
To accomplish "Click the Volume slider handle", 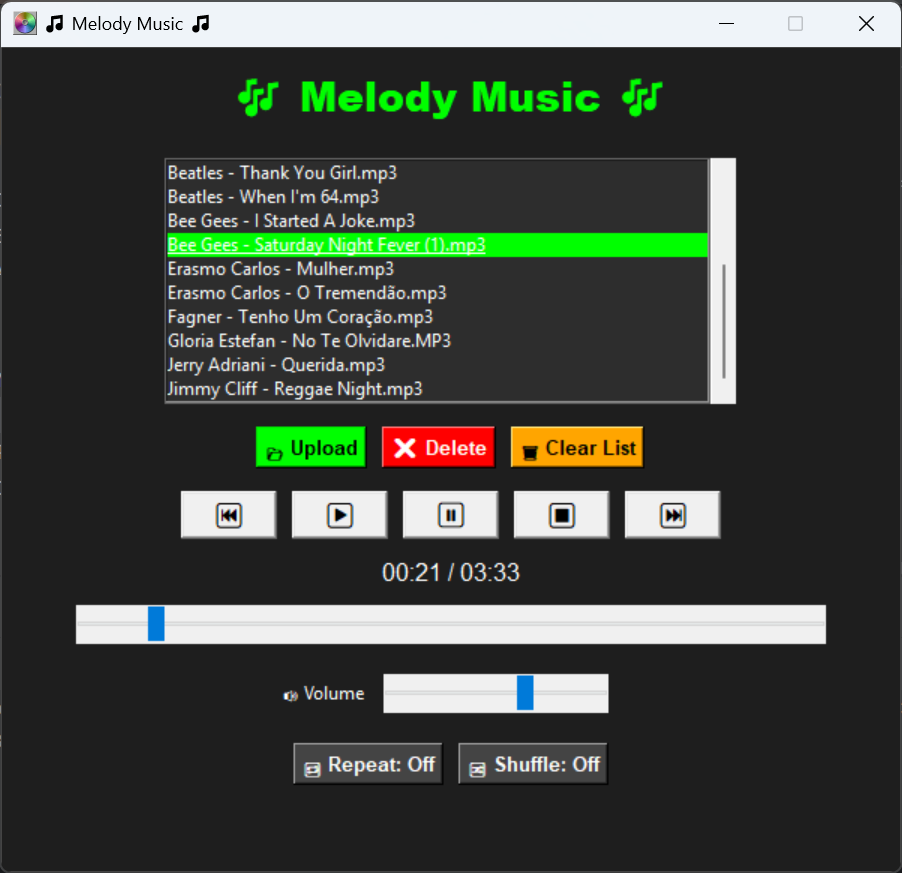I will [525, 693].
